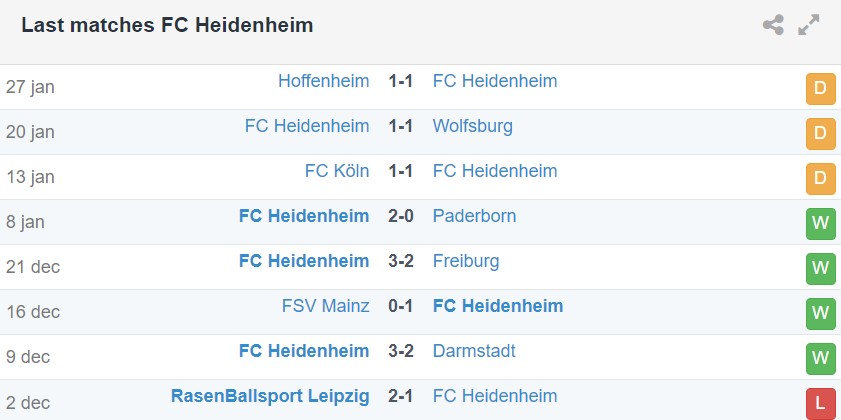Screen dimensions: 841x420
Task: Open the FC Köln team link
Action: [337, 171]
